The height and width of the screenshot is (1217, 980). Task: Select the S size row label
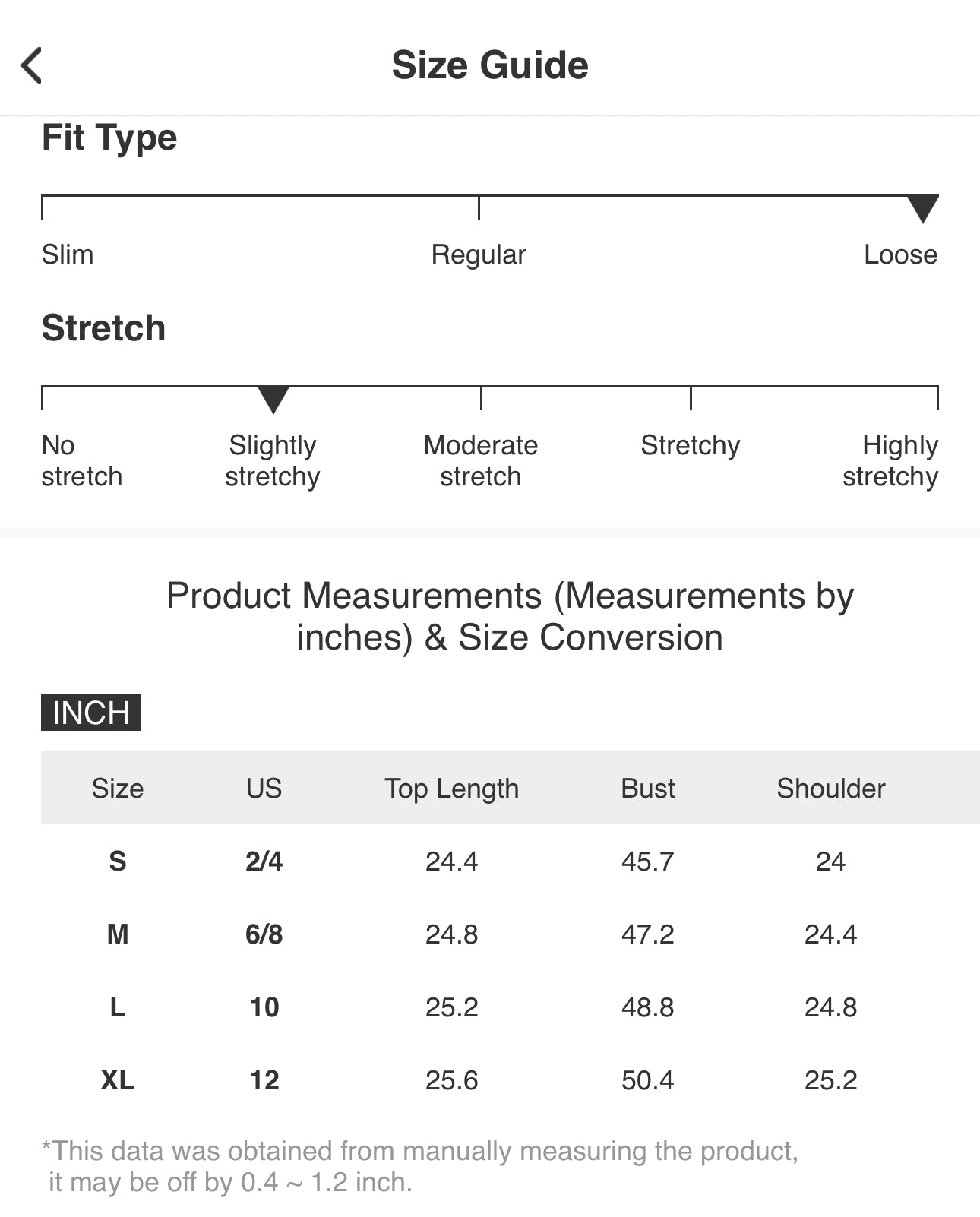click(118, 861)
